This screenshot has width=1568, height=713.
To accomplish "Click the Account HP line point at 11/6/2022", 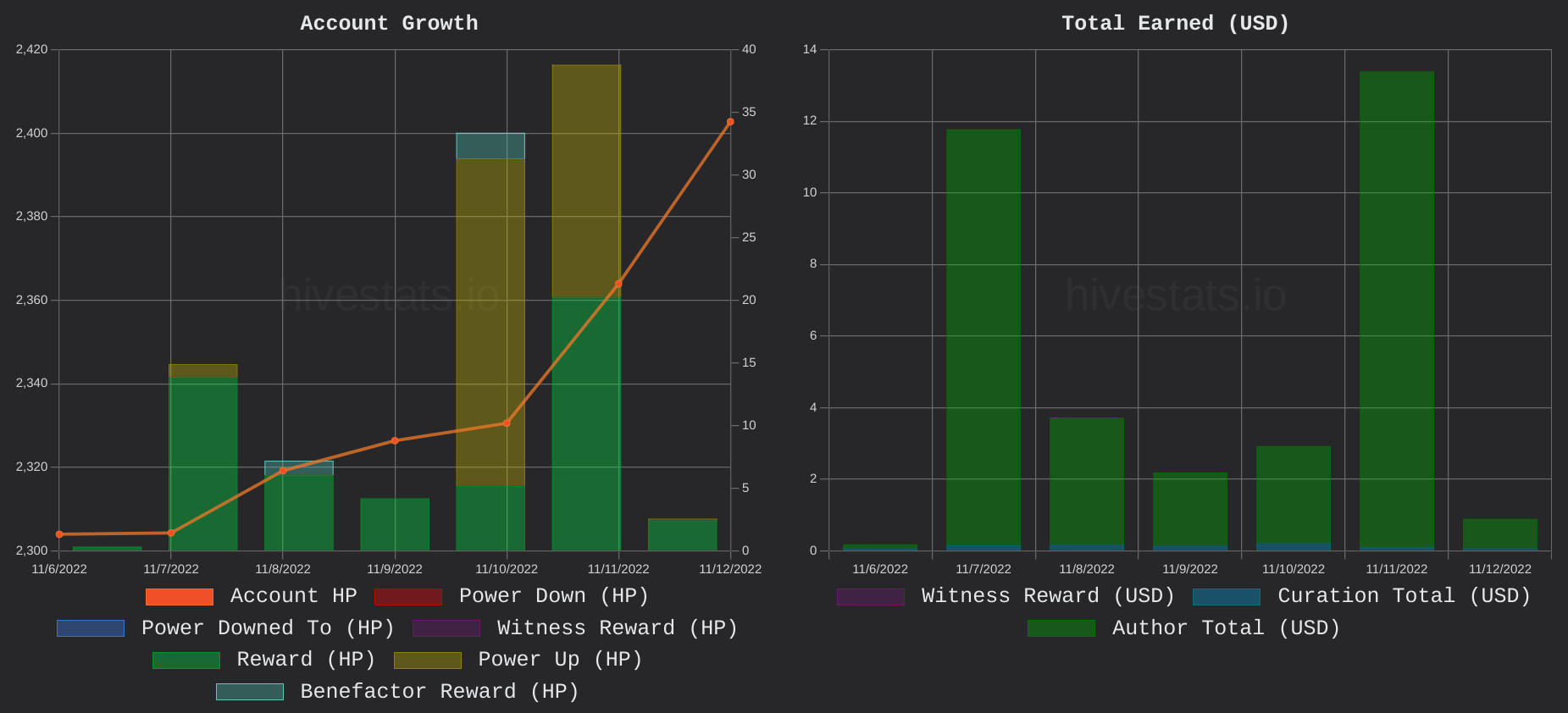I will click(x=59, y=534).
